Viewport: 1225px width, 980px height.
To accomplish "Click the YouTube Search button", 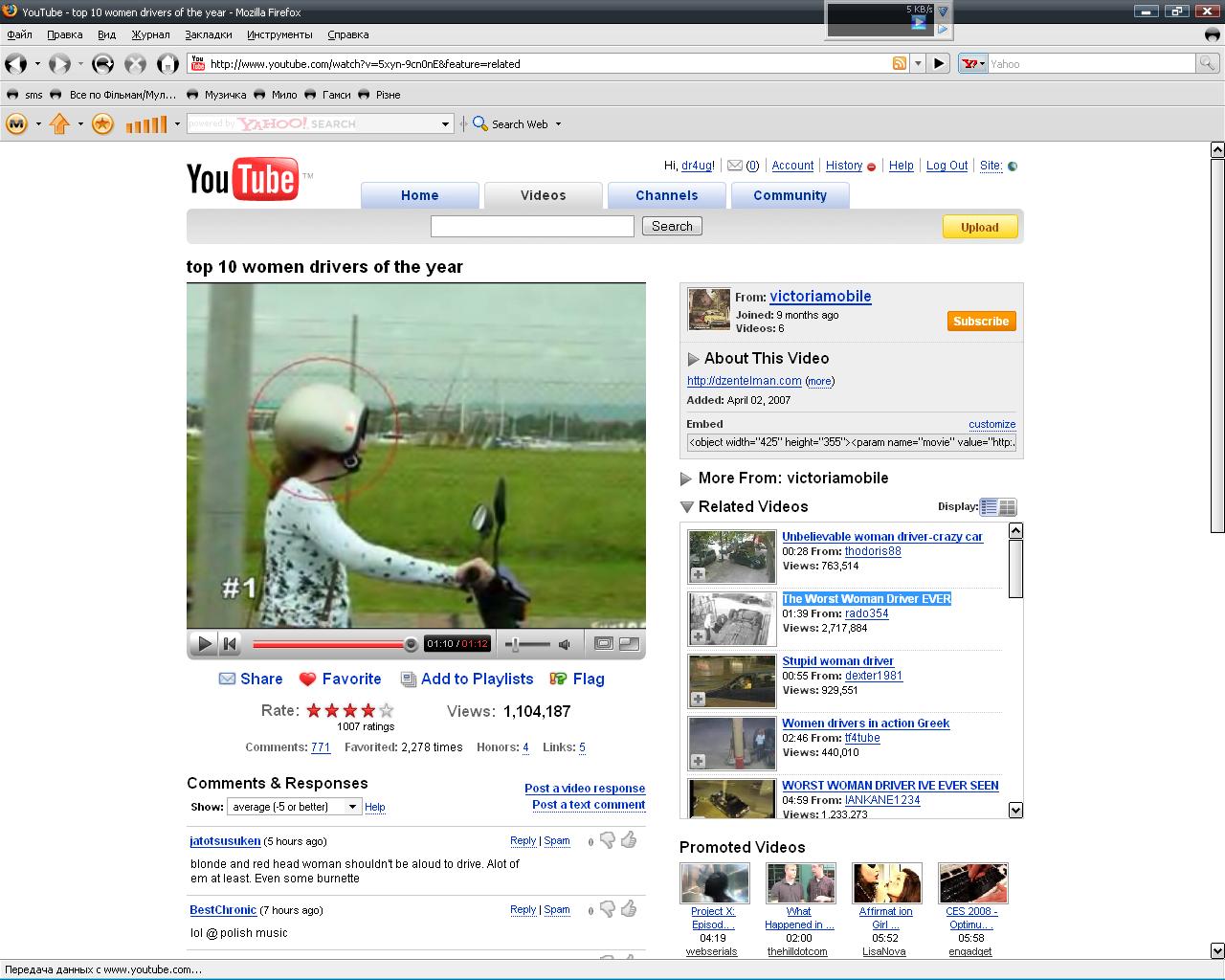I will click(x=672, y=226).
